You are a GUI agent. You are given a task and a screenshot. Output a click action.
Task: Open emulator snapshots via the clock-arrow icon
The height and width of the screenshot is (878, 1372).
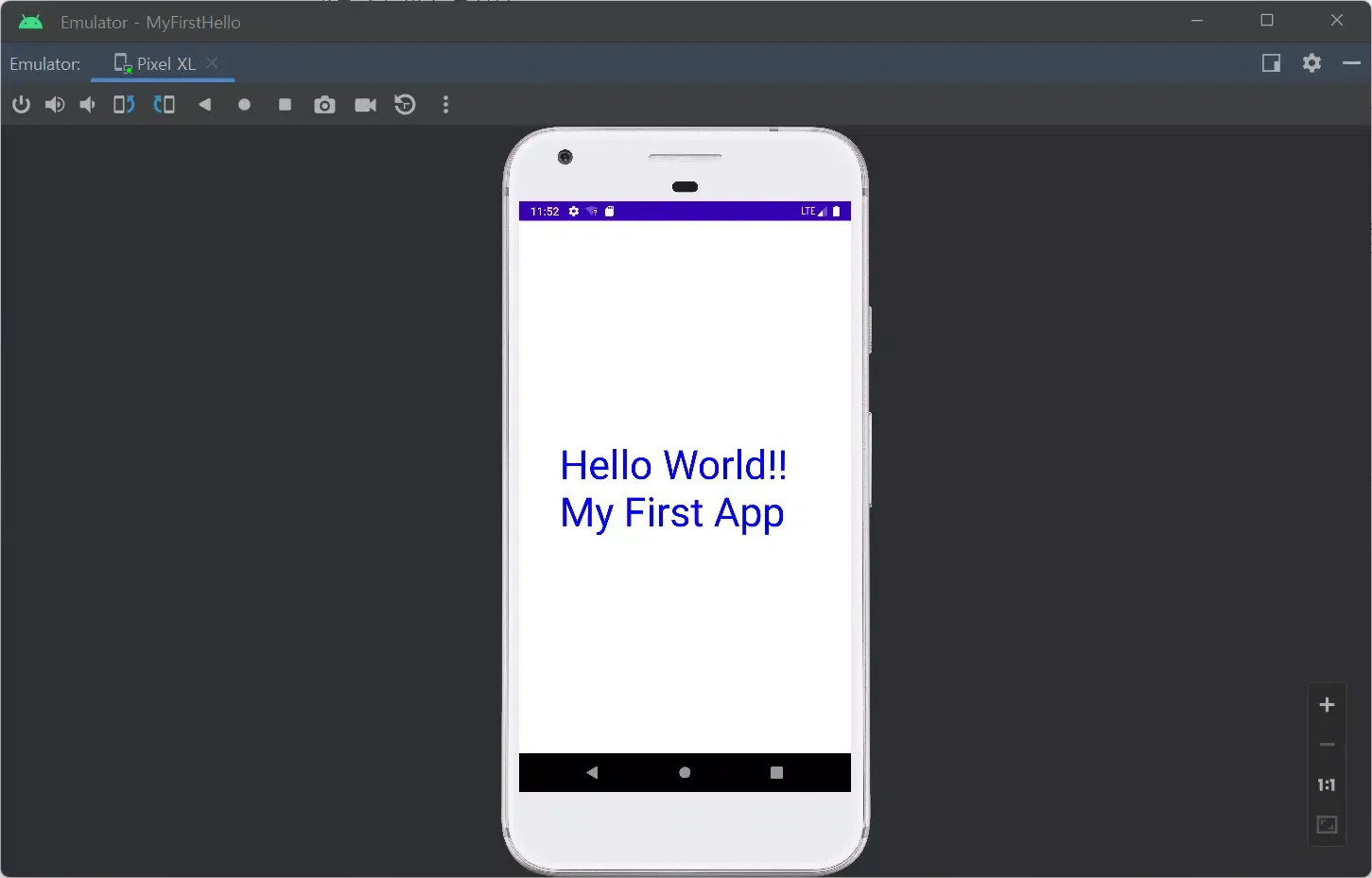coord(405,105)
